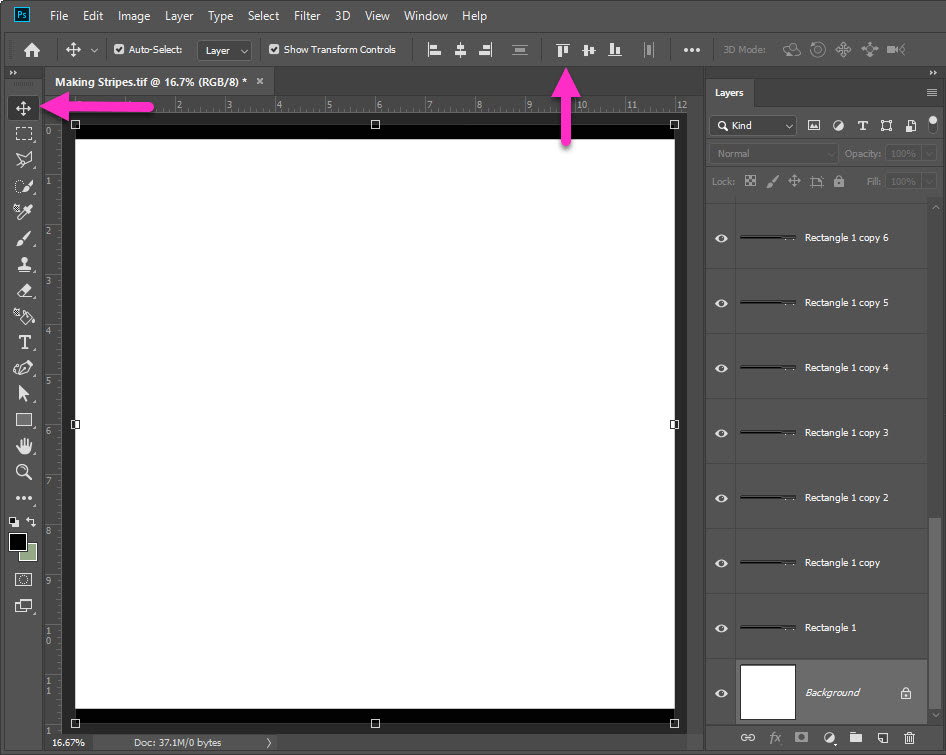Click Add layer mask icon
This screenshot has width=946, height=755.
[801, 737]
